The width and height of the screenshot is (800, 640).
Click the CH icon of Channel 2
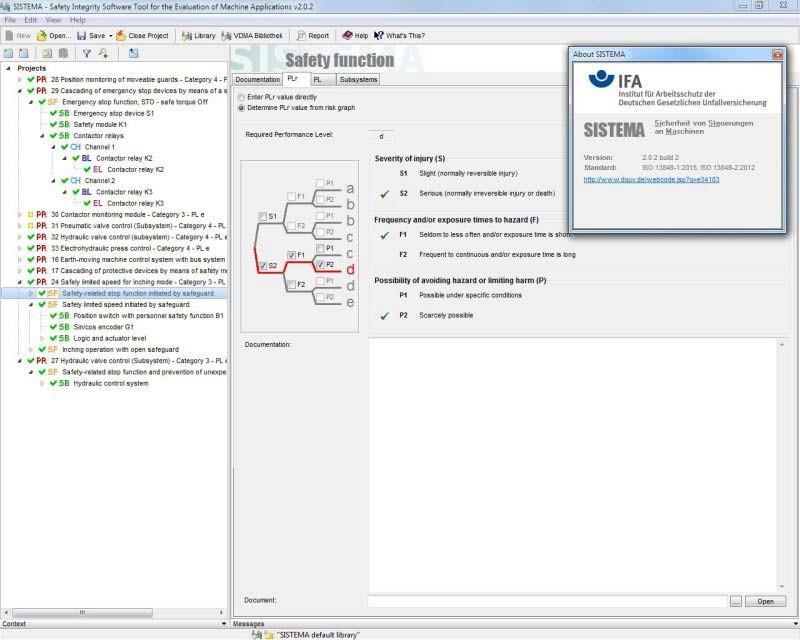[x=76, y=181]
